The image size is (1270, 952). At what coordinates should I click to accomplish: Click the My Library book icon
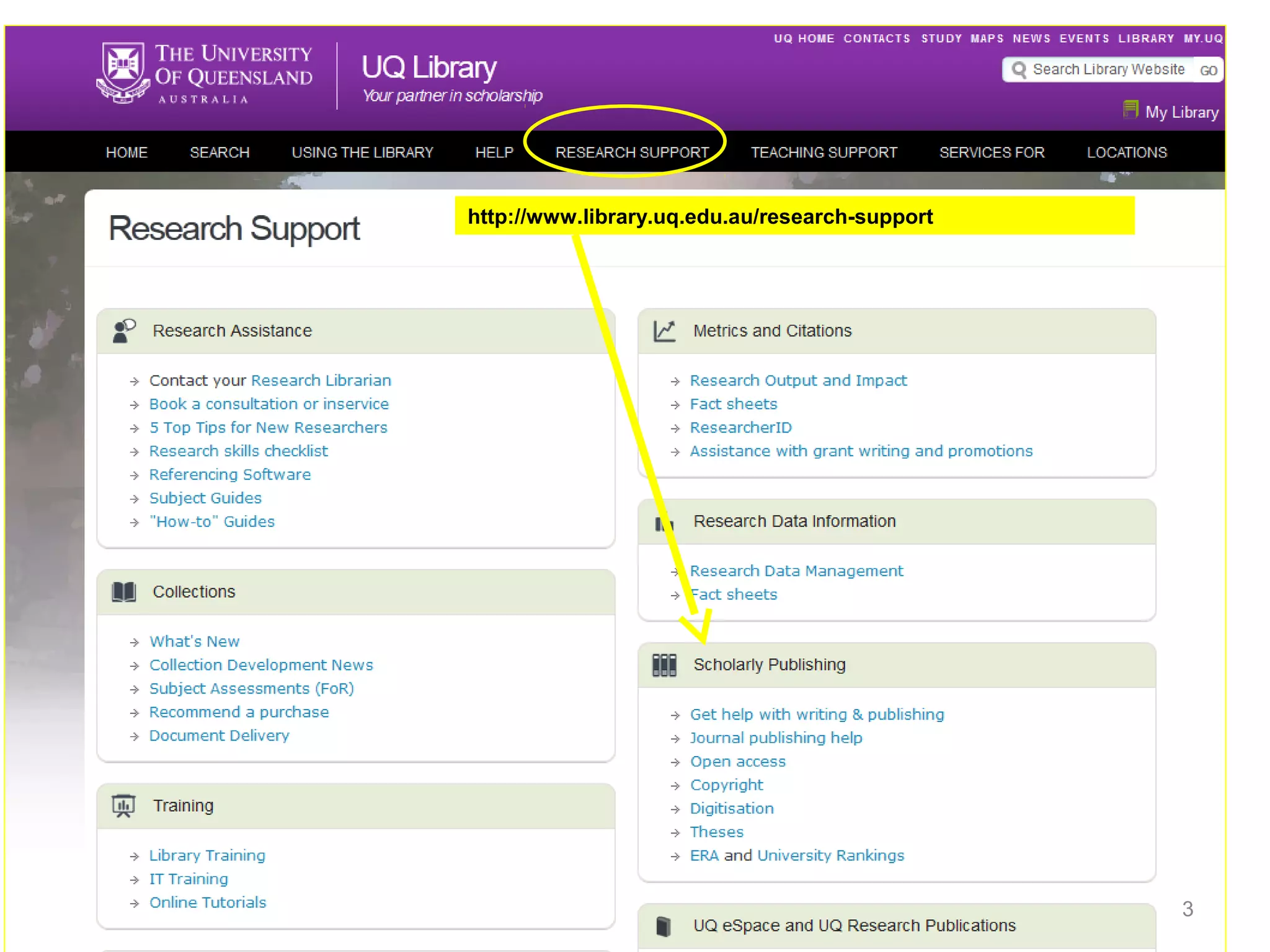click(x=1130, y=110)
